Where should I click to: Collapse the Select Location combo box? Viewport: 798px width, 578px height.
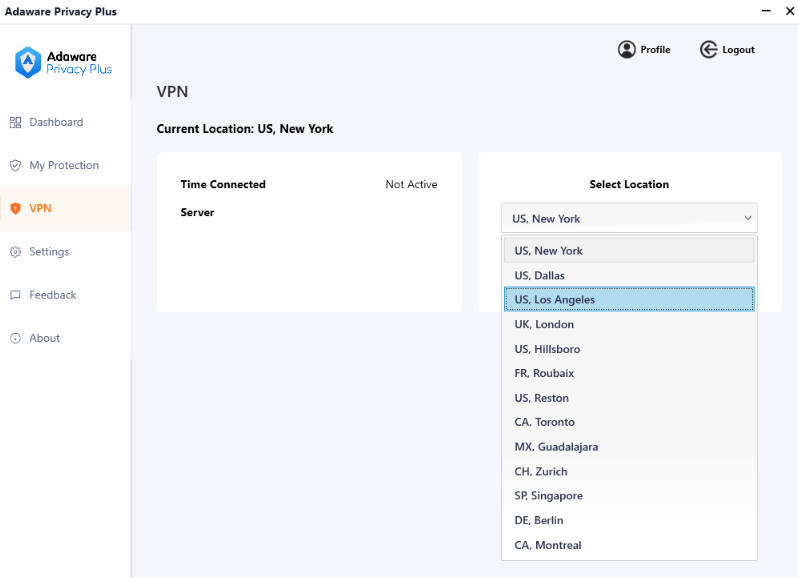(629, 218)
